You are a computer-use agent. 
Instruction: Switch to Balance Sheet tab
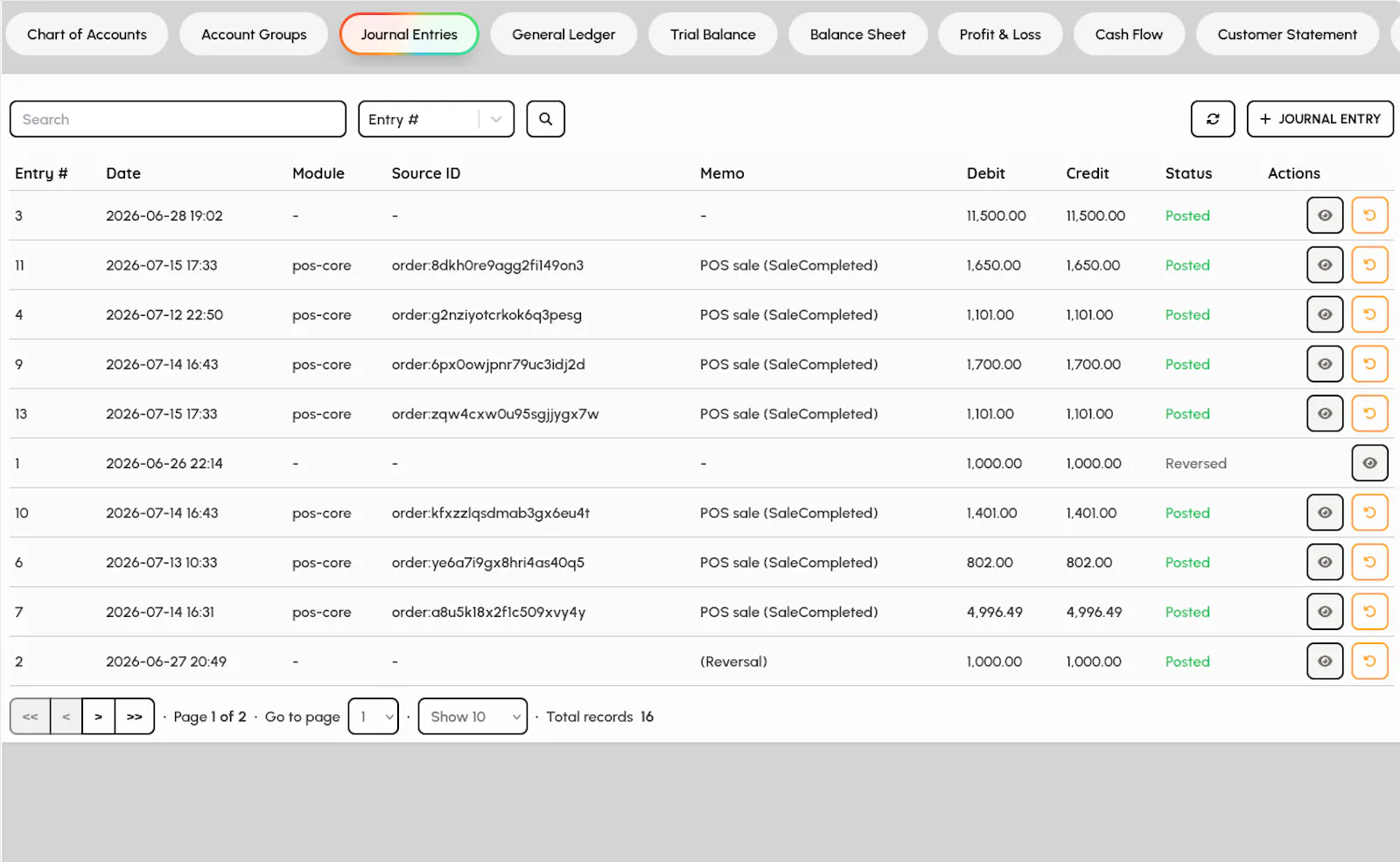857,34
